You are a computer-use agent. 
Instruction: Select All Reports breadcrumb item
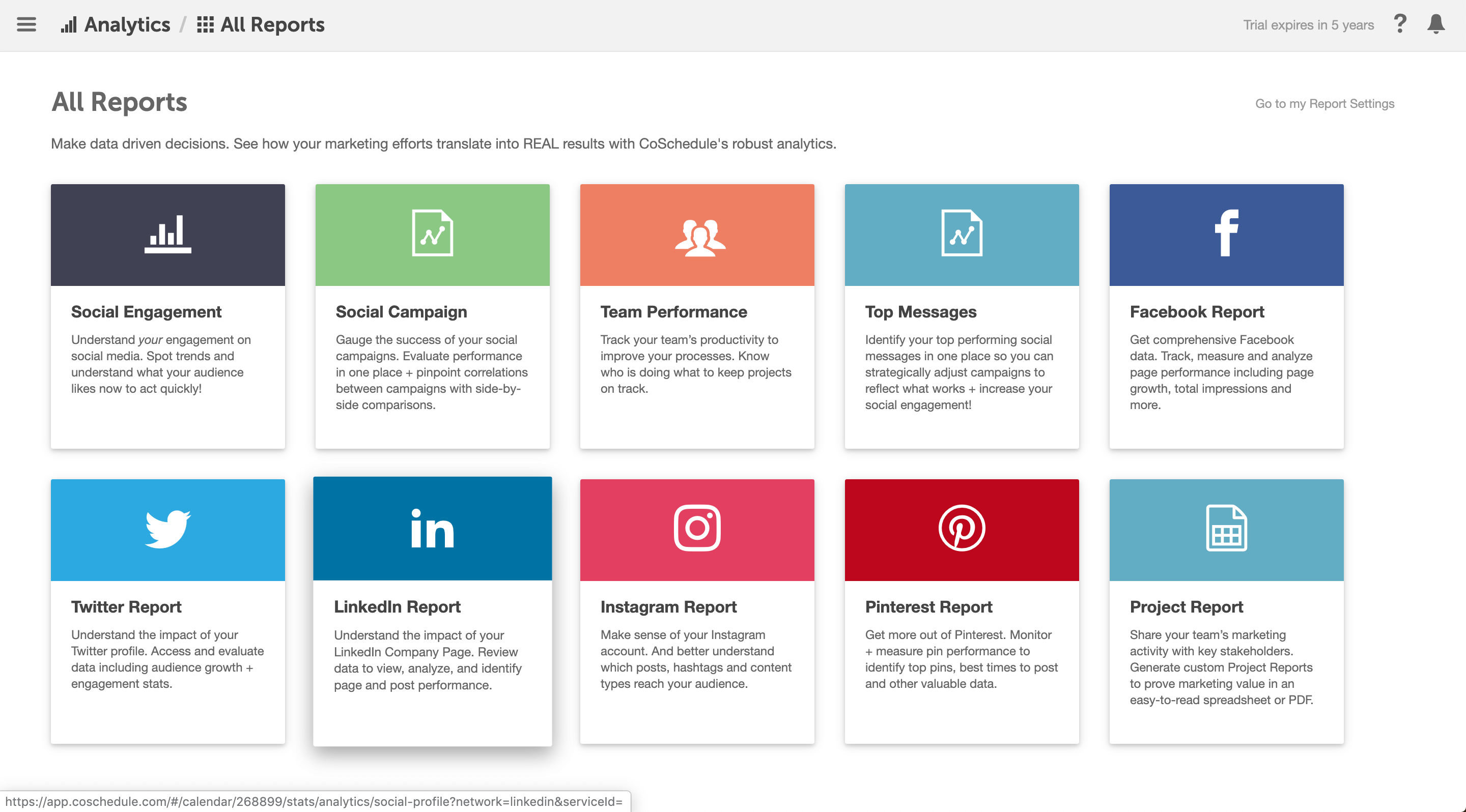coord(272,24)
